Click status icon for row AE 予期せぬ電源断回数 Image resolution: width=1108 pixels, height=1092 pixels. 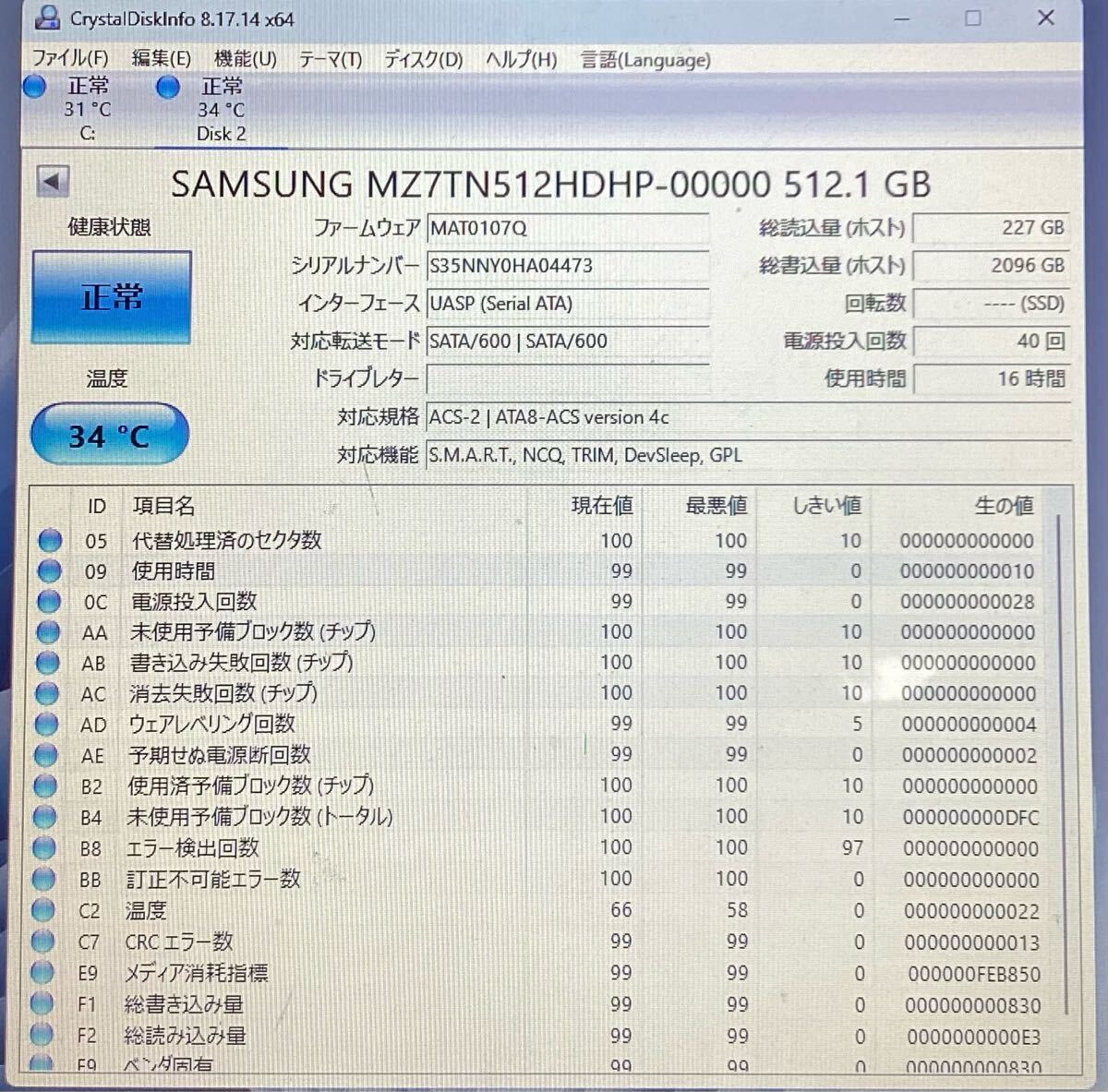coord(45,755)
